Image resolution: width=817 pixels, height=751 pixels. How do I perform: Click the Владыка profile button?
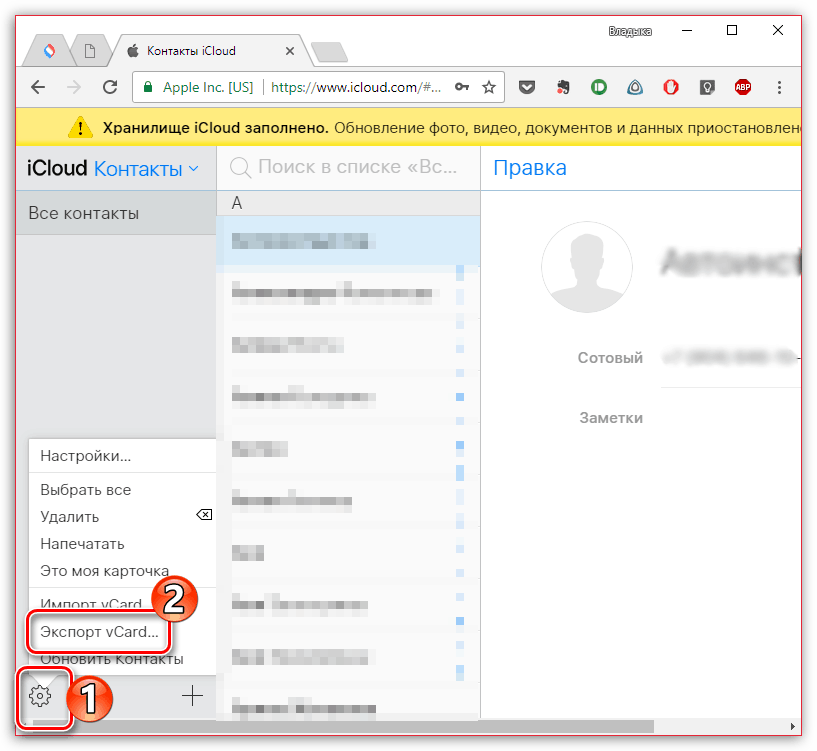pyautogui.click(x=630, y=31)
